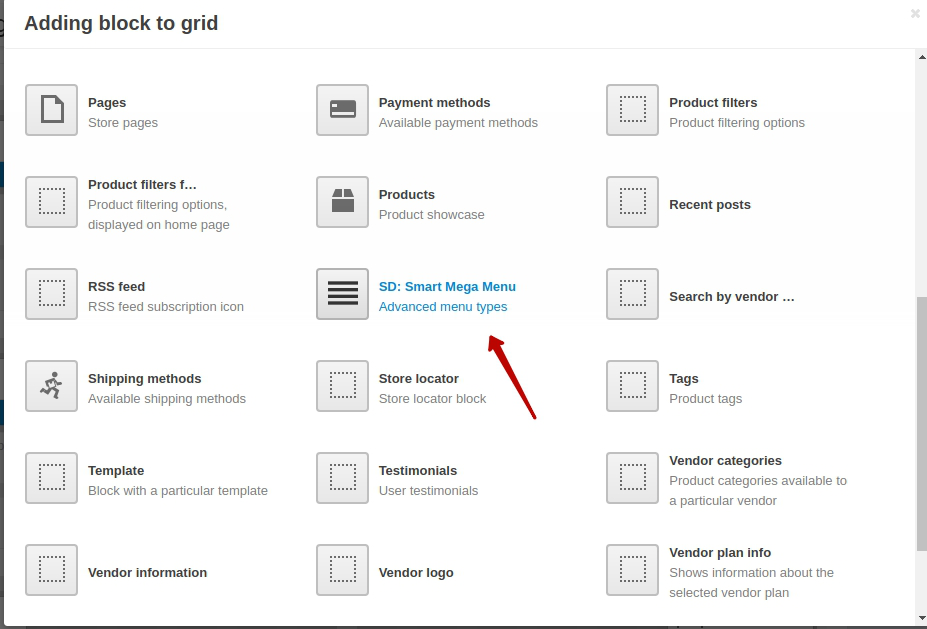The height and width of the screenshot is (629, 927).
Task: Click 'Product filtering options' description under Product filters
Action: pyautogui.click(x=737, y=123)
